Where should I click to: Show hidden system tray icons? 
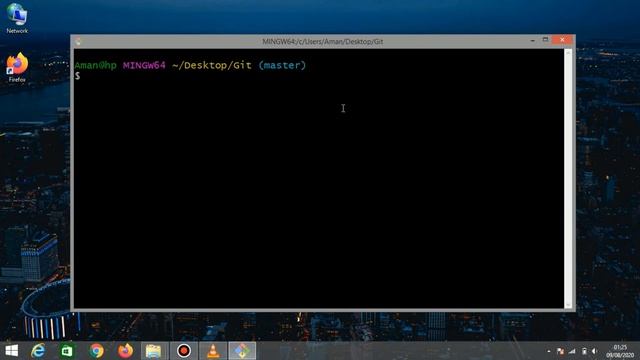coord(549,351)
